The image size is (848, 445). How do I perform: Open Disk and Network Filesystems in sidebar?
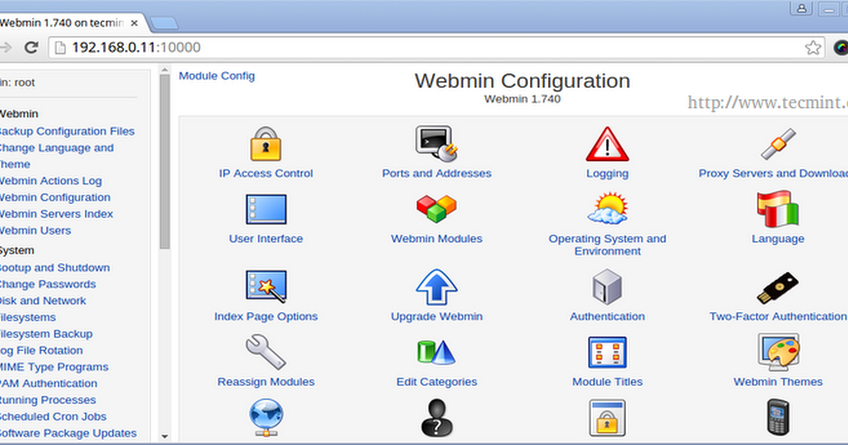43,309
